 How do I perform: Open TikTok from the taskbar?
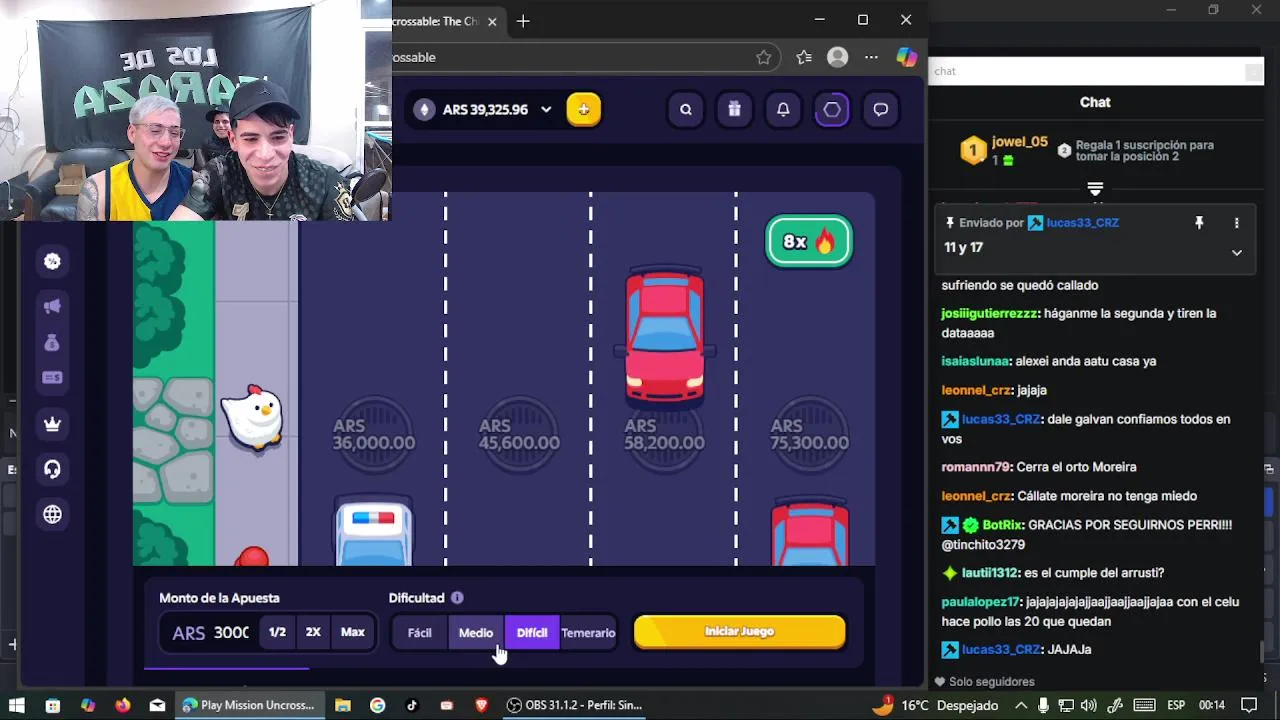tap(412, 705)
